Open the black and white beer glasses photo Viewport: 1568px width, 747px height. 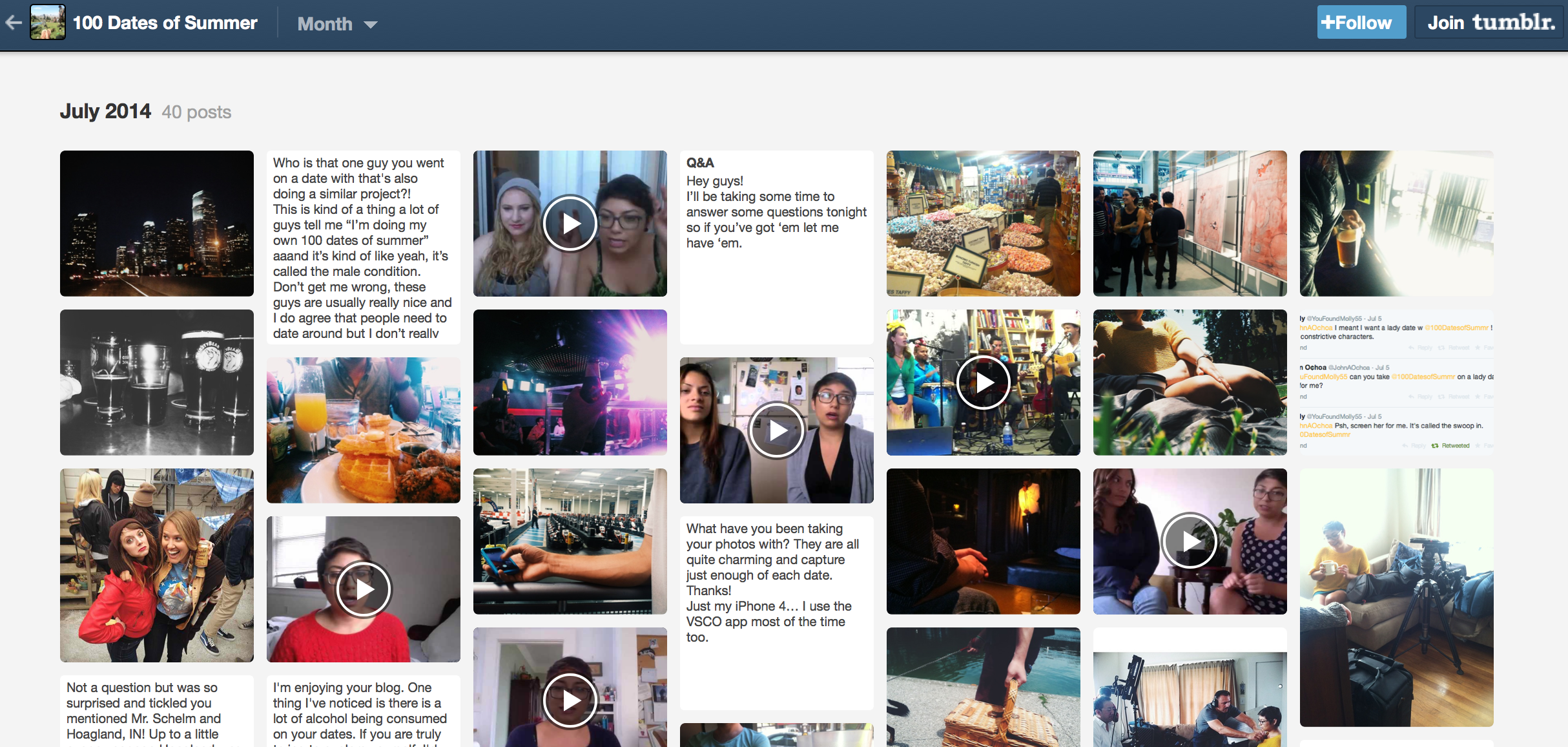point(157,383)
